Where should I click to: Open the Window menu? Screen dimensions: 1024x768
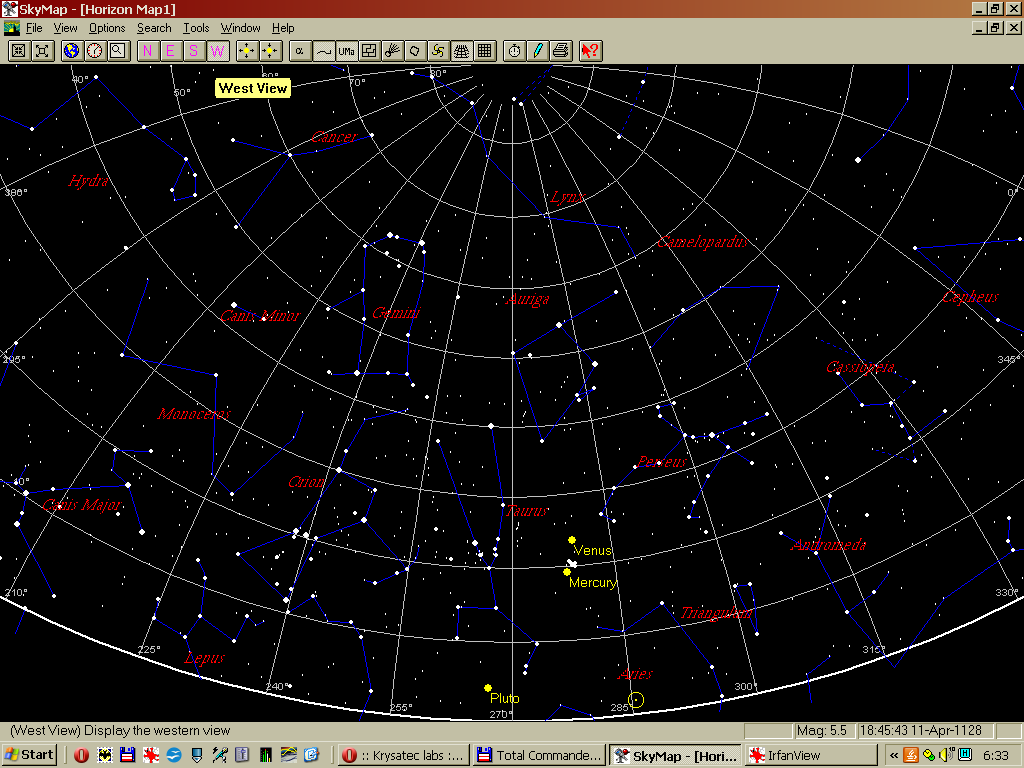pyautogui.click(x=240, y=28)
